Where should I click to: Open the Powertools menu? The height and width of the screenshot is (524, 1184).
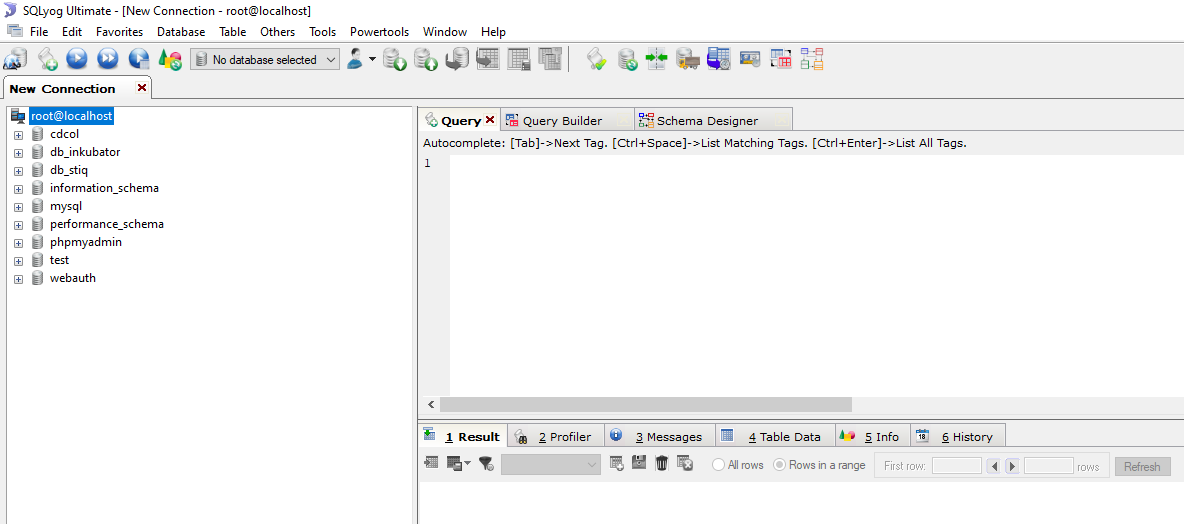(x=380, y=32)
